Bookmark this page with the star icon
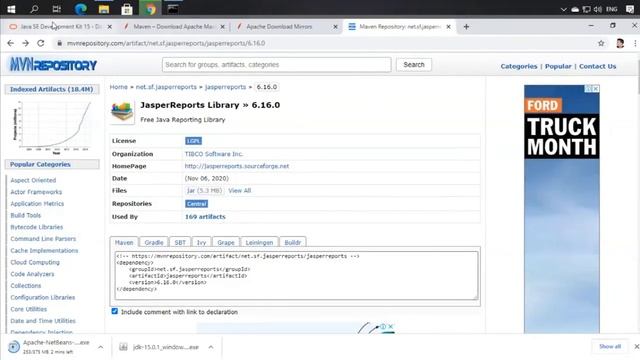 click(601, 43)
